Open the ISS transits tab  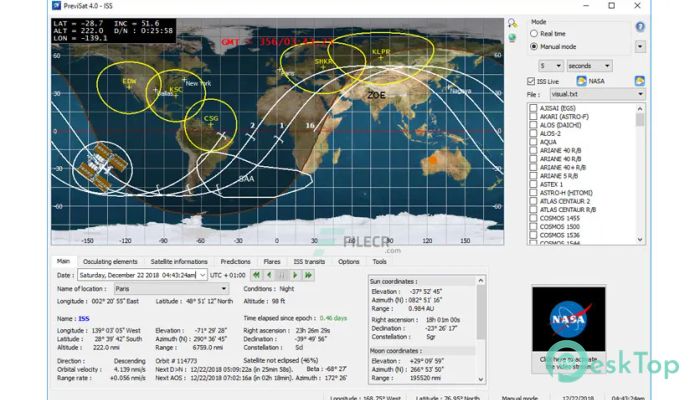coord(309,262)
